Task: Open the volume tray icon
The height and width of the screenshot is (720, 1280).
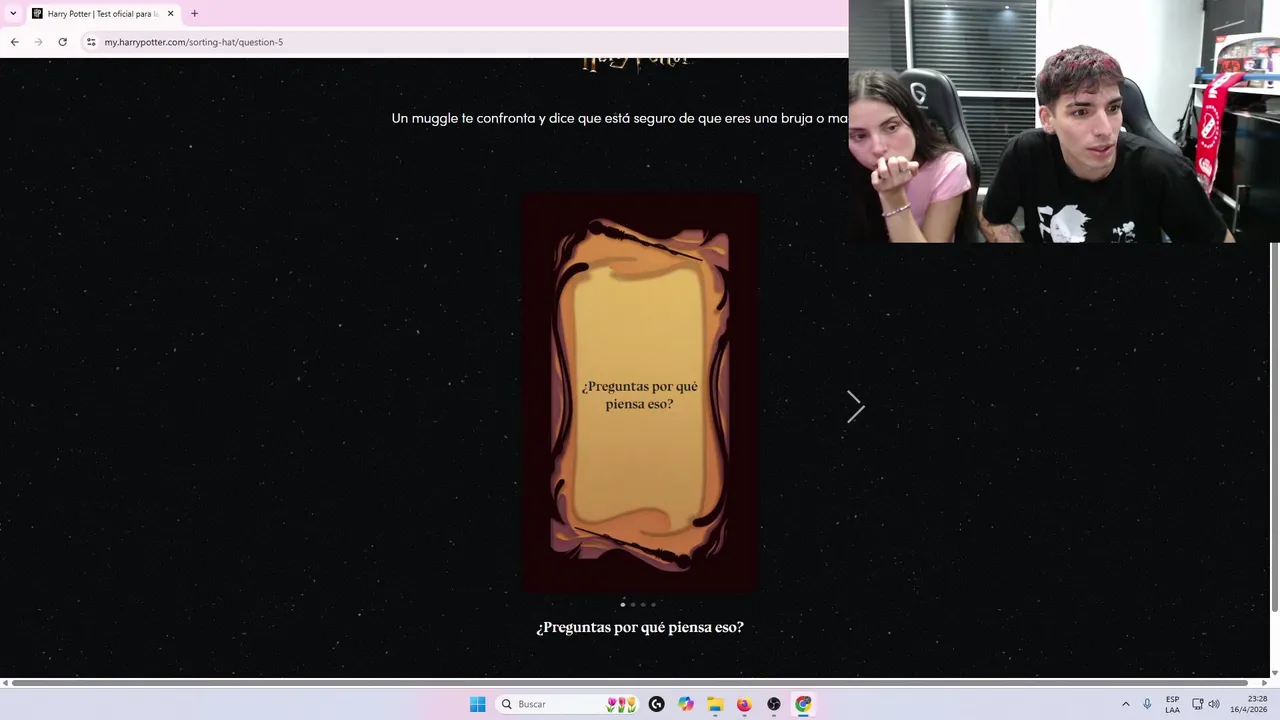Action: coord(1214,704)
